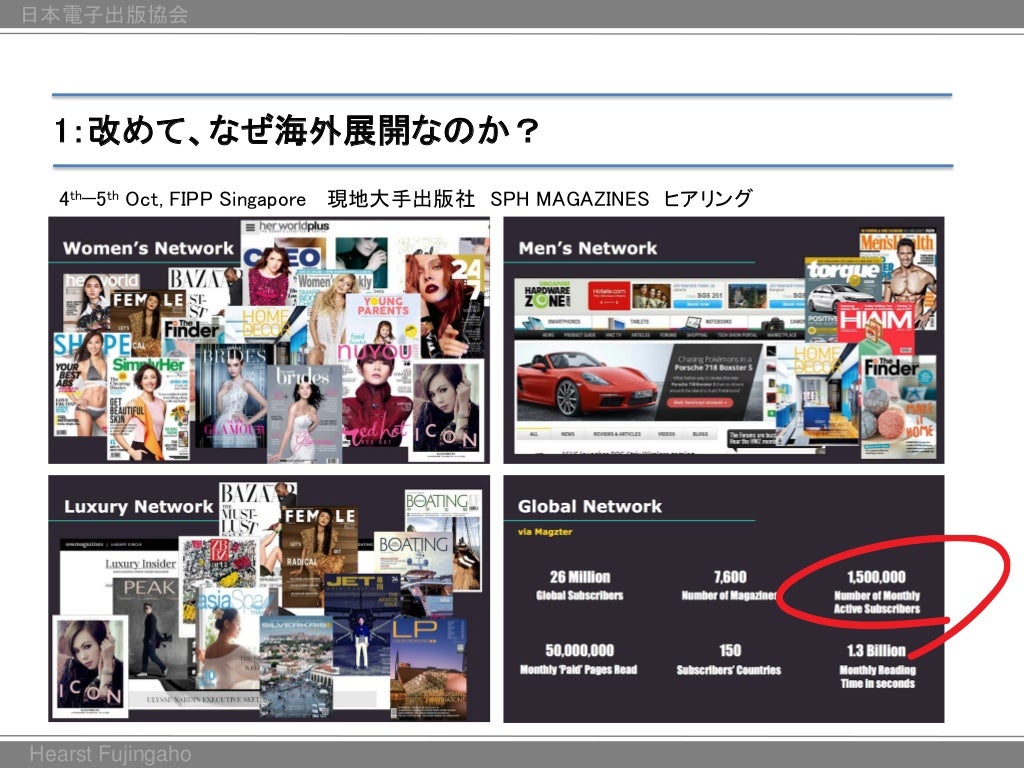
Task: Click the 'SPH MAGAZINES' text
Action: tap(569, 199)
